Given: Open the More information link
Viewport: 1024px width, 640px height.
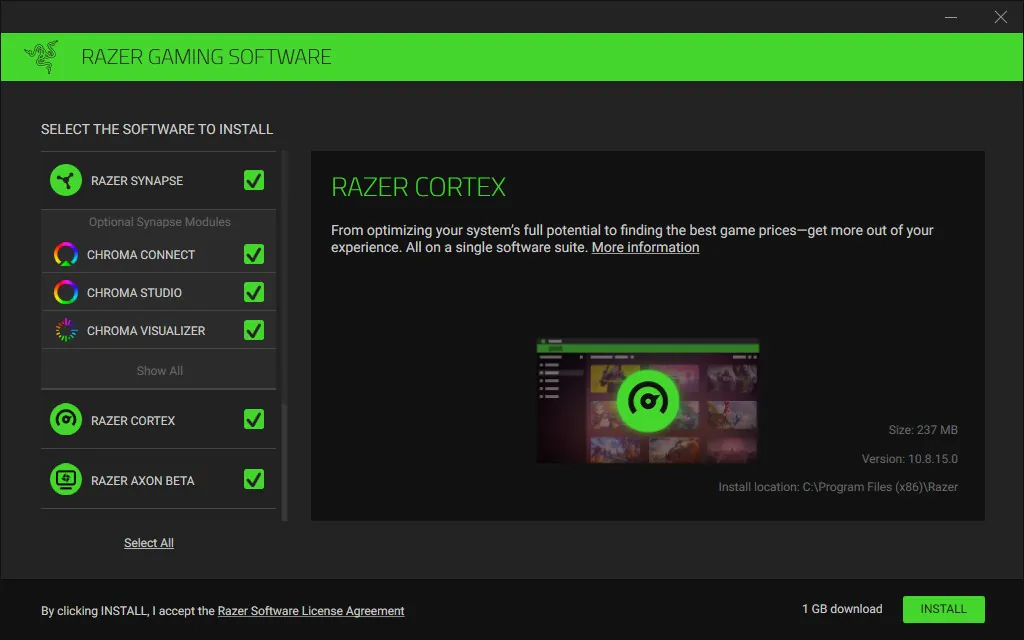Looking at the screenshot, I should pyautogui.click(x=645, y=248).
